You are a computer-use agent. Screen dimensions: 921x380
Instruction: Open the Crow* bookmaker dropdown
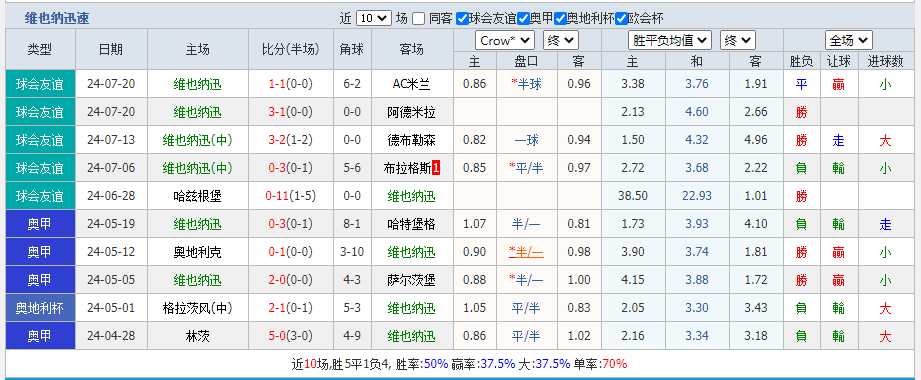point(505,41)
